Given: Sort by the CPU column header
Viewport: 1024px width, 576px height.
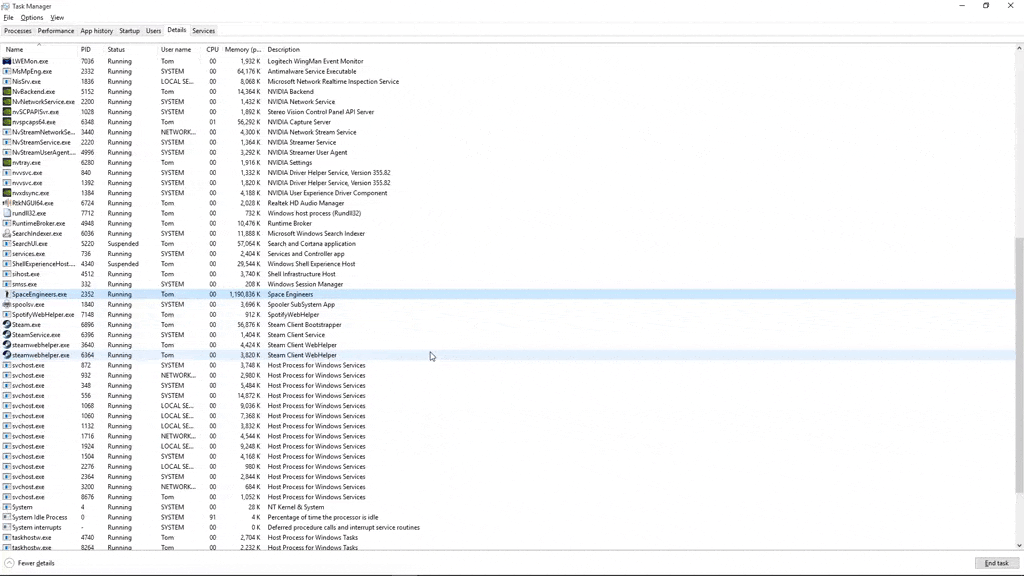Looking at the screenshot, I should [212, 49].
